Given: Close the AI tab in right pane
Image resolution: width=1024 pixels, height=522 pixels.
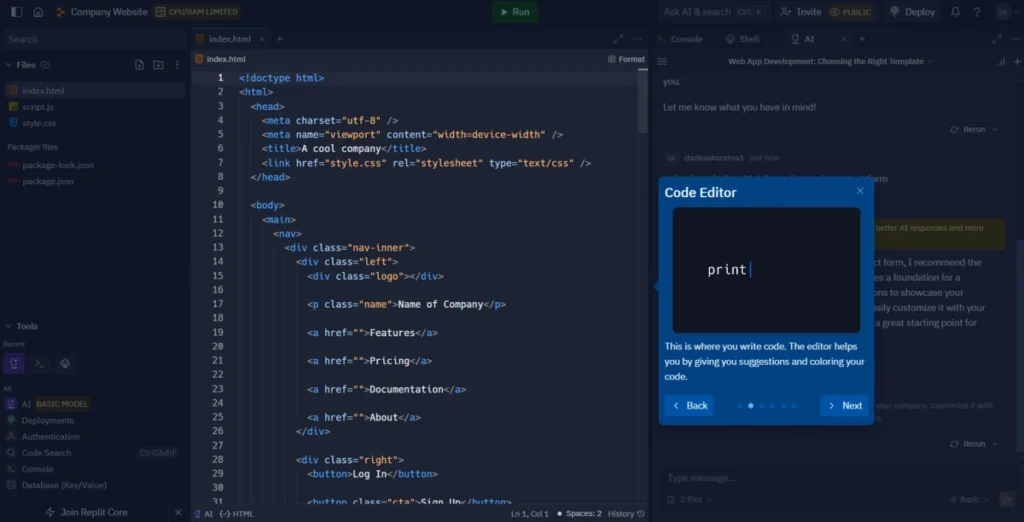Looking at the screenshot, I should 843,39.
